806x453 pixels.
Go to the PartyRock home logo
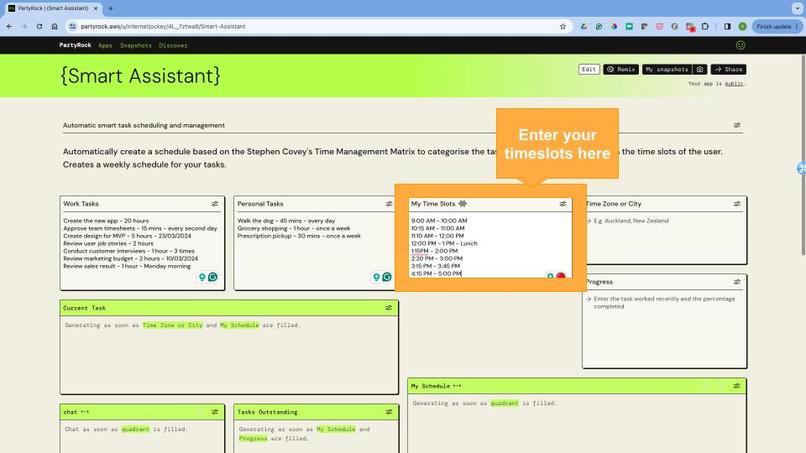pyautogui.click(x=75, y=45)
